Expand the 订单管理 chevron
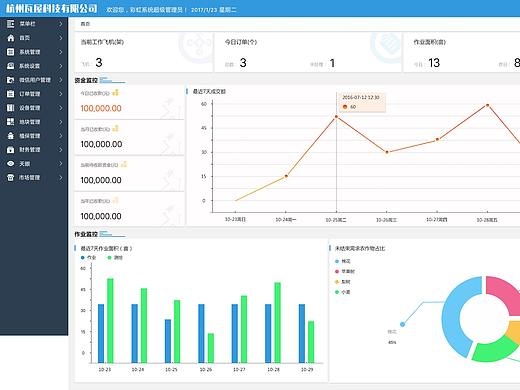The height and width of the screenshot is (390, 520). coord(60,94)
